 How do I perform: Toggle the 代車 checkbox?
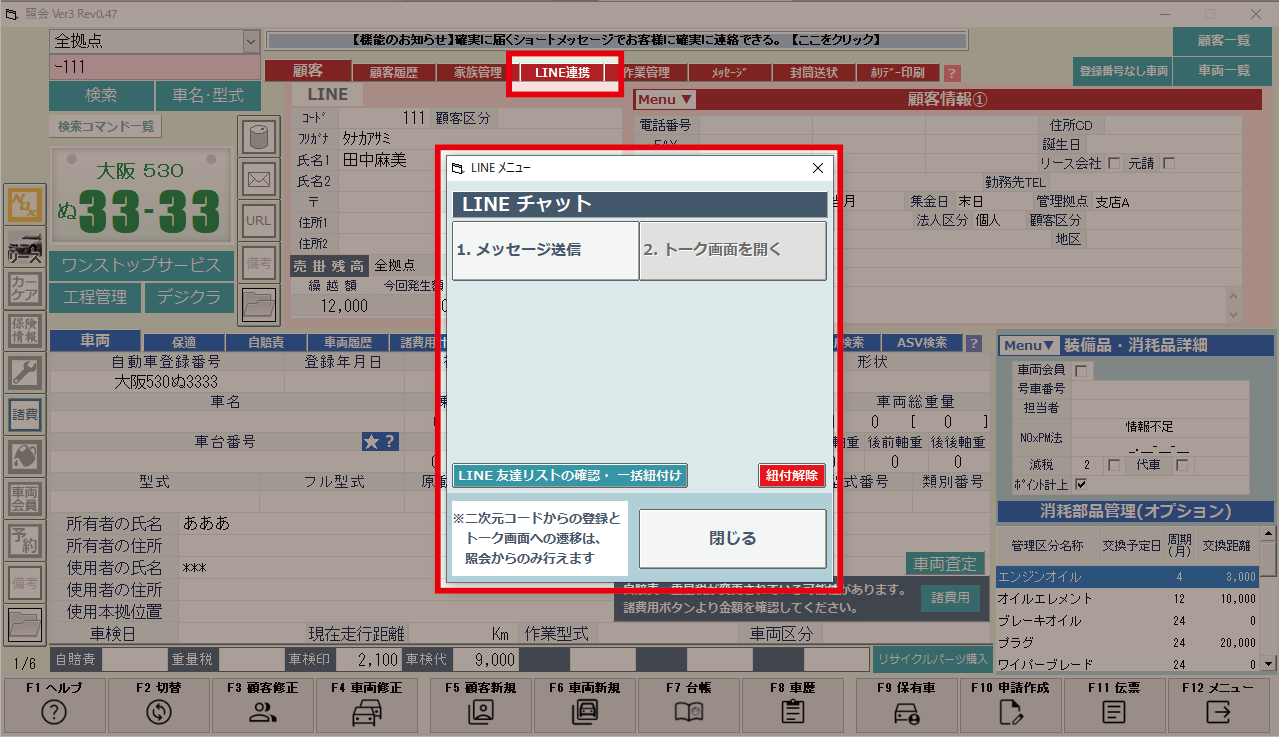pos(1181,465)
